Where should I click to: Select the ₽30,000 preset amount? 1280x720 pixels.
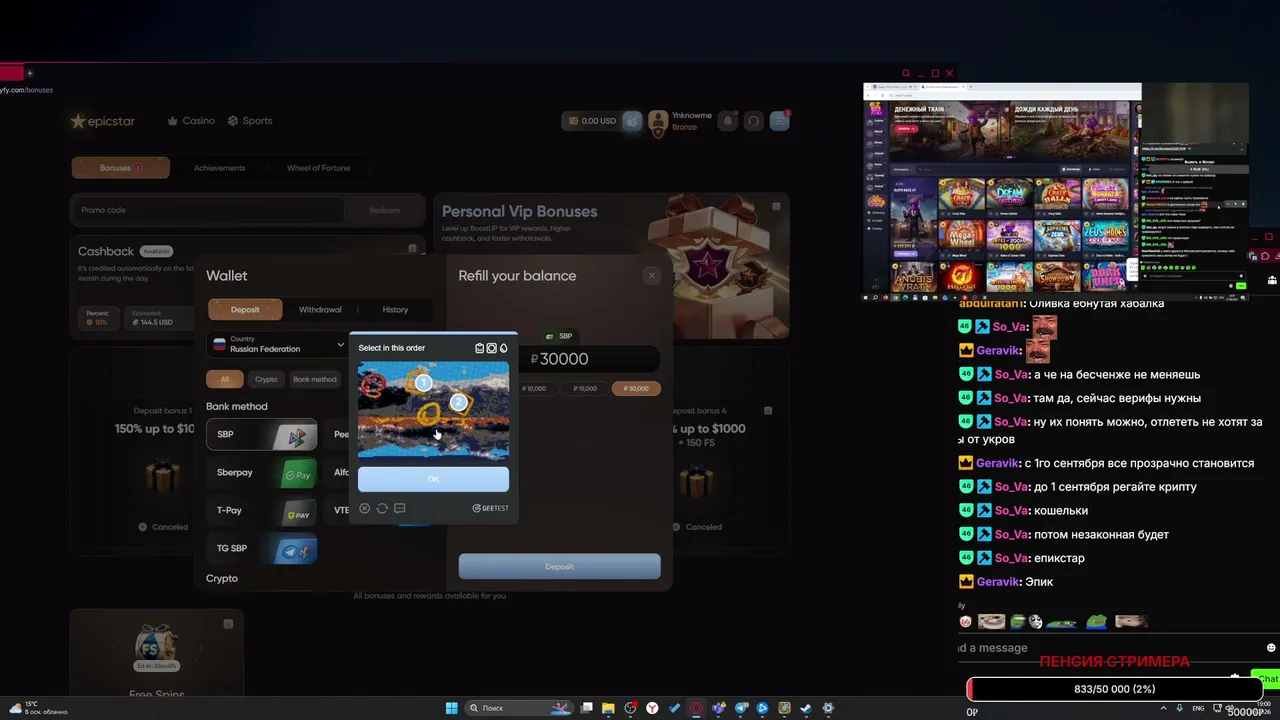[636, 388]
